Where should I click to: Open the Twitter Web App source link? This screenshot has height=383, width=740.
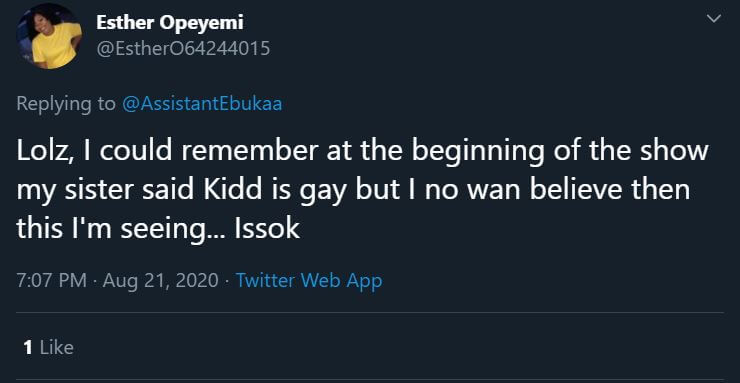[309, 280]
